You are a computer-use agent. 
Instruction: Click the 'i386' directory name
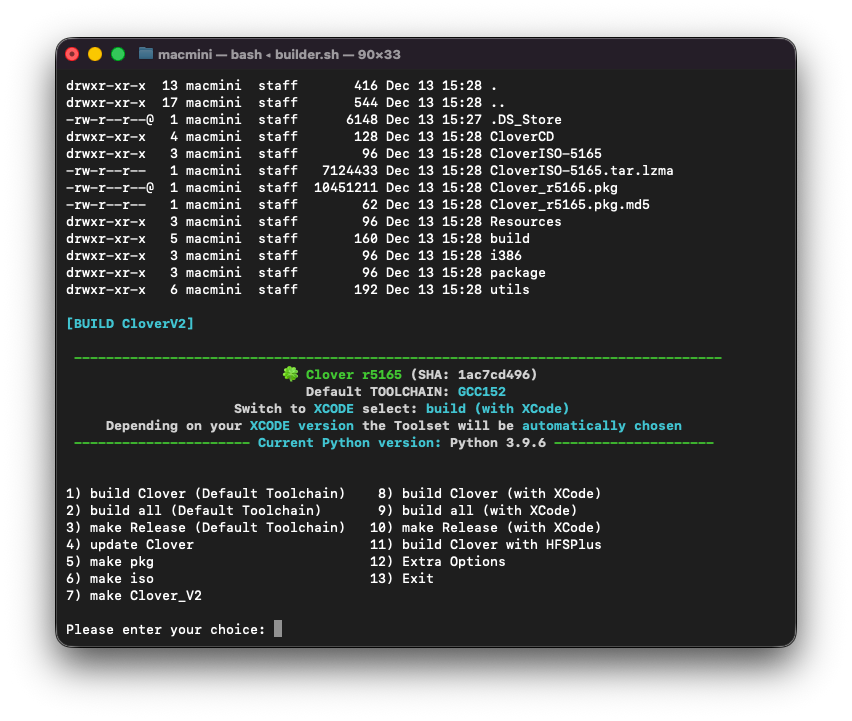click(x=505, y=255)
